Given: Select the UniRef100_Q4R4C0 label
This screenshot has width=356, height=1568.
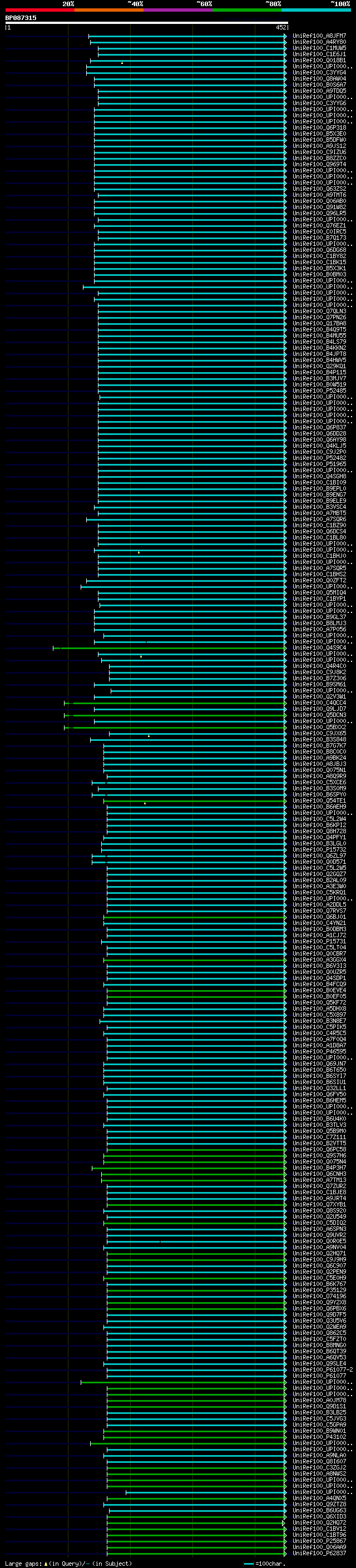Looking at the screenshot, I should coord(319,666).
